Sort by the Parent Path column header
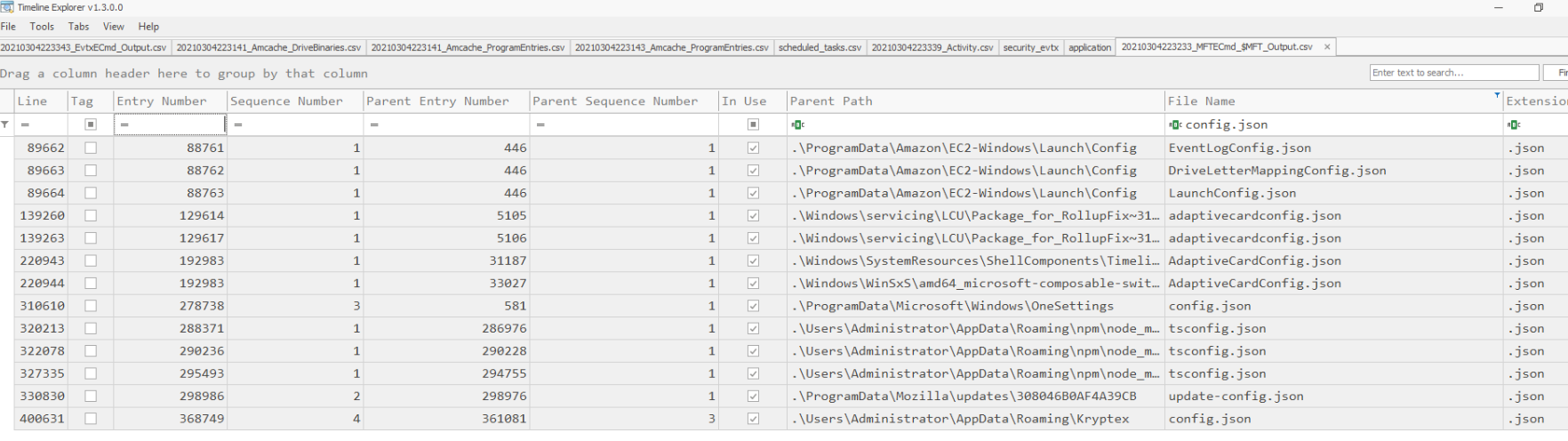Viewport: 1568px width, 441px height. (831, 101)
